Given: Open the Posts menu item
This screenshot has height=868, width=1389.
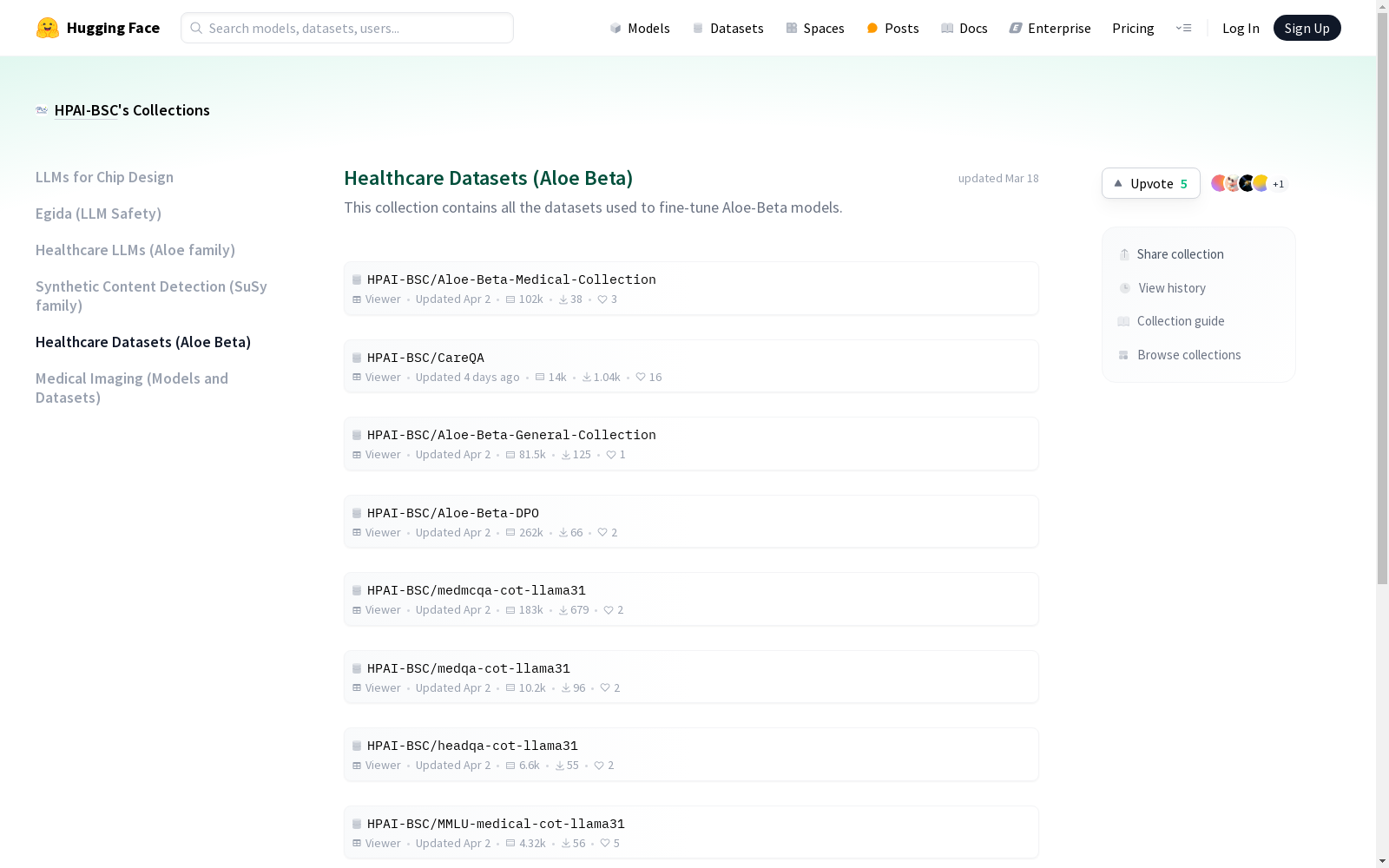Looking at the screenshot, I should click(x=892, y=28).
